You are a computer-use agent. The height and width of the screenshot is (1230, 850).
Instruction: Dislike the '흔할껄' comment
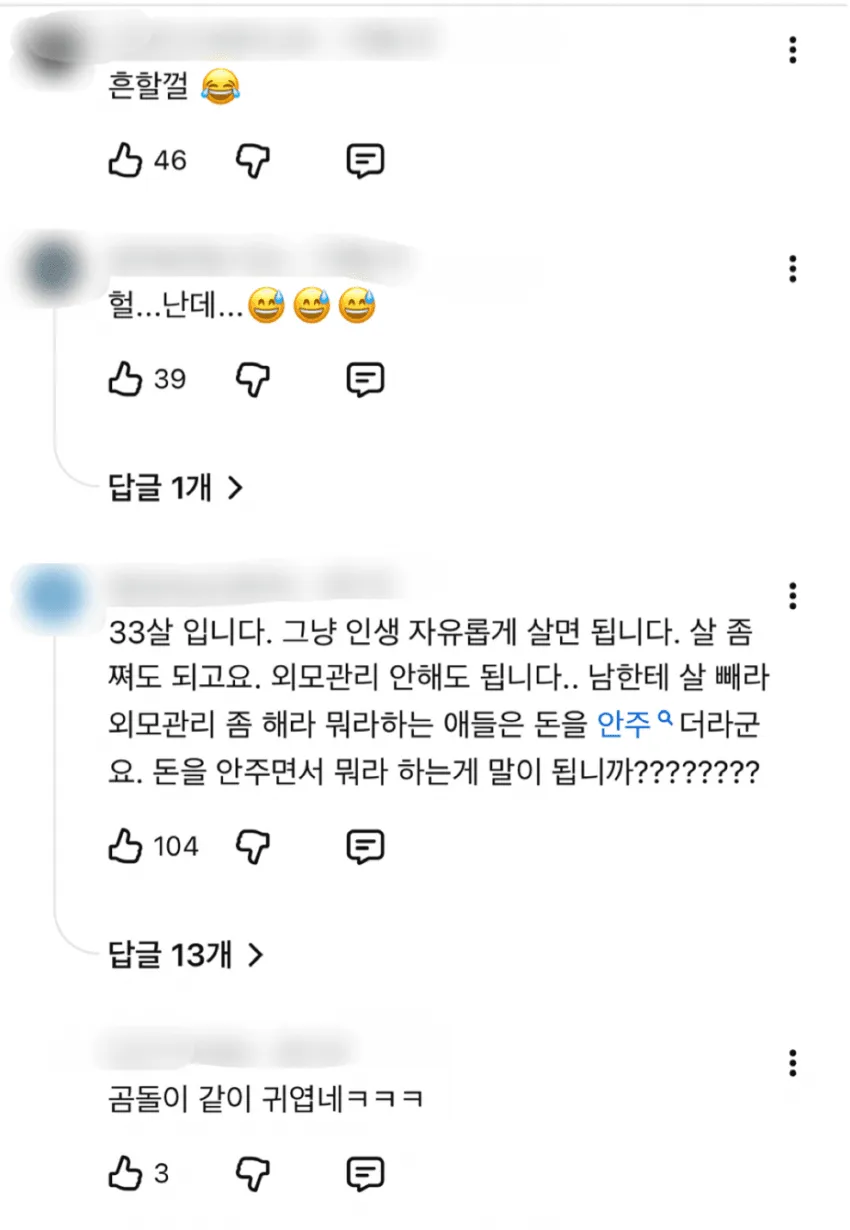click(x=254, y=160)
